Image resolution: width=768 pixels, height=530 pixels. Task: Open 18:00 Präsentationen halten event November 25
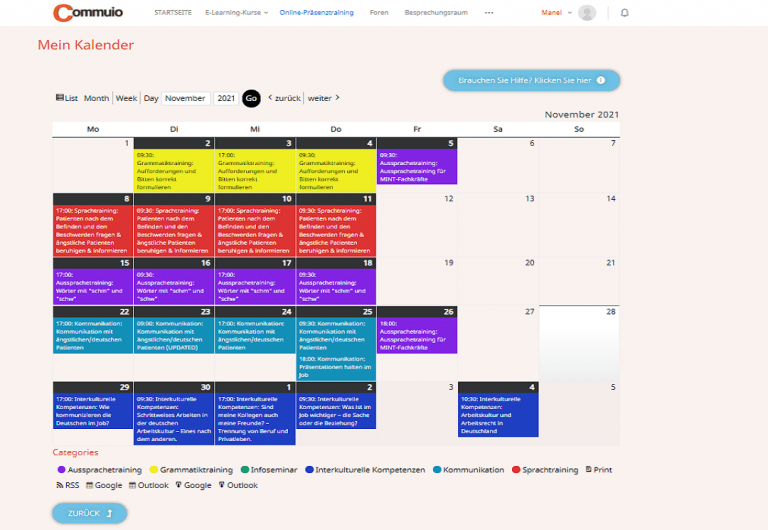coord(336,367)
